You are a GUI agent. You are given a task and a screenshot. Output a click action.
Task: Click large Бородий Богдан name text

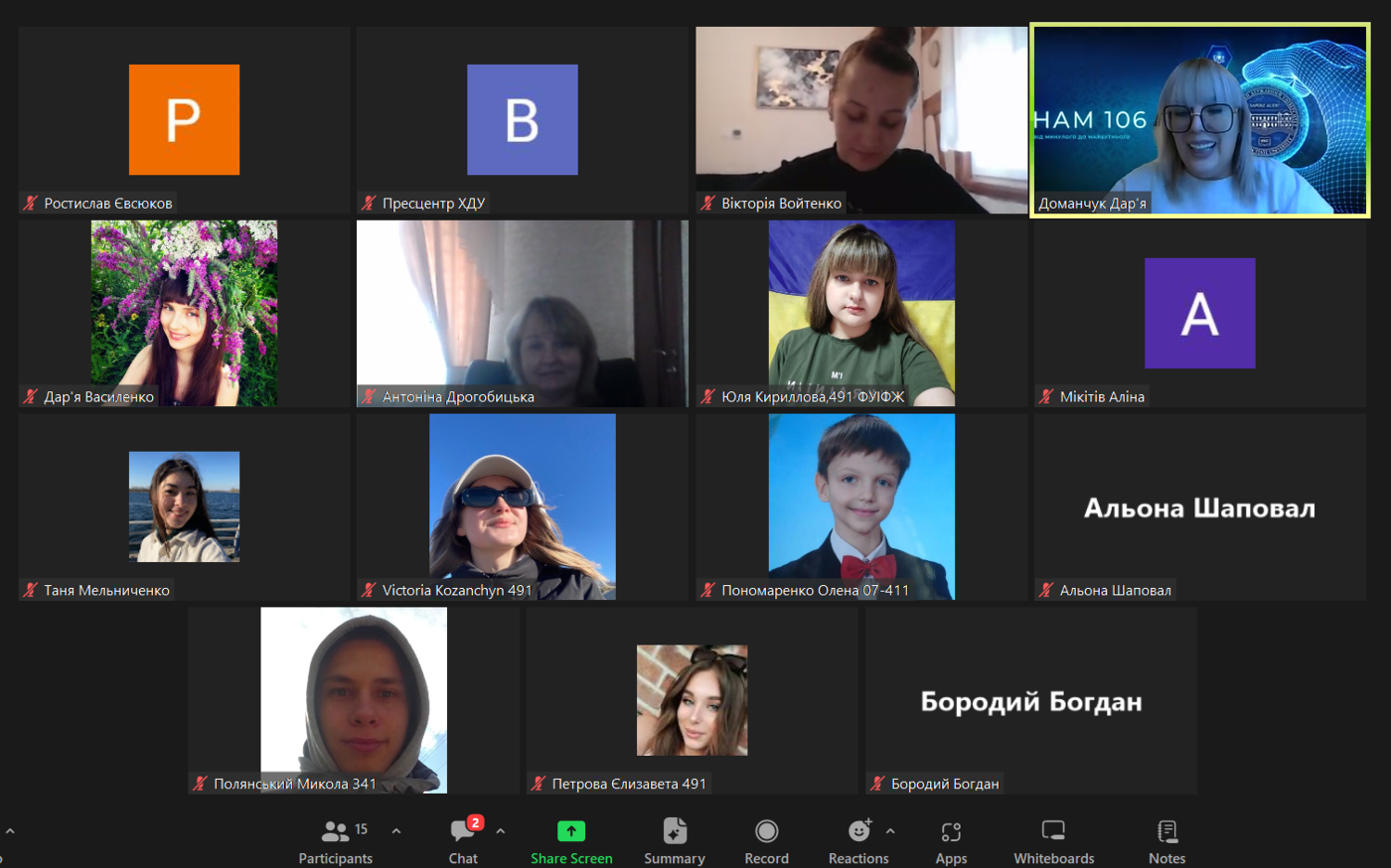[1031, 702]
